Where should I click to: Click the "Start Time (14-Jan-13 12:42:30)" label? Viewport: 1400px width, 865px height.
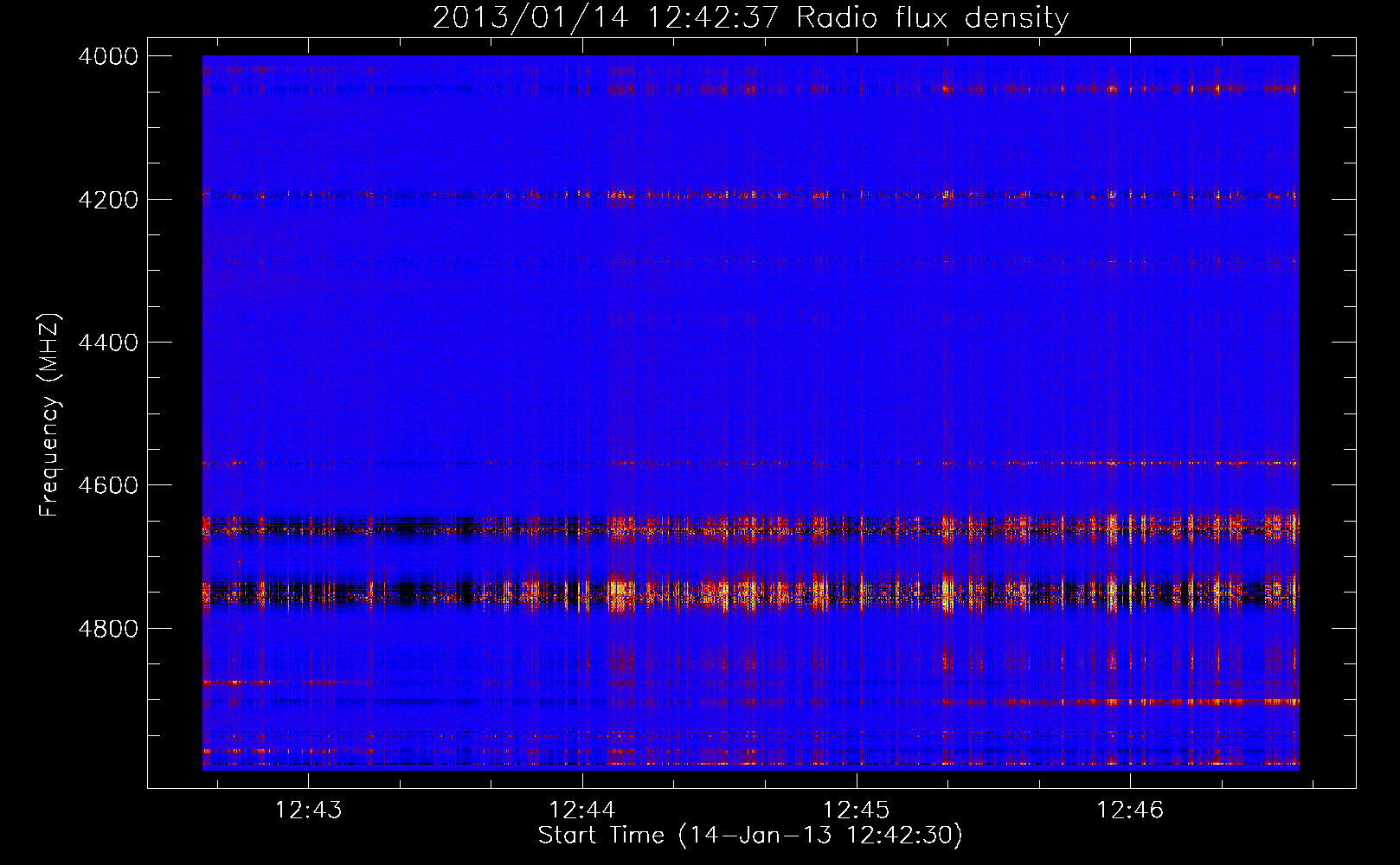750,836
